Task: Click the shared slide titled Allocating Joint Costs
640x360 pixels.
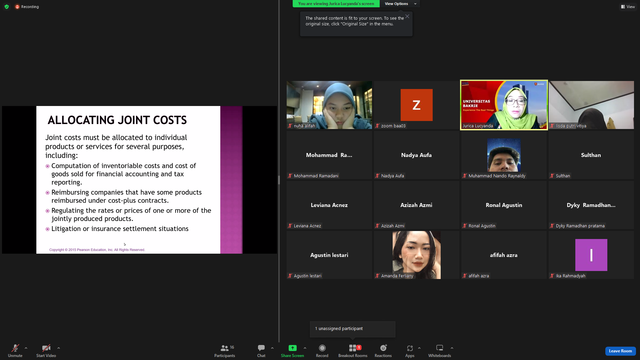Action: [x=139, y=180]
